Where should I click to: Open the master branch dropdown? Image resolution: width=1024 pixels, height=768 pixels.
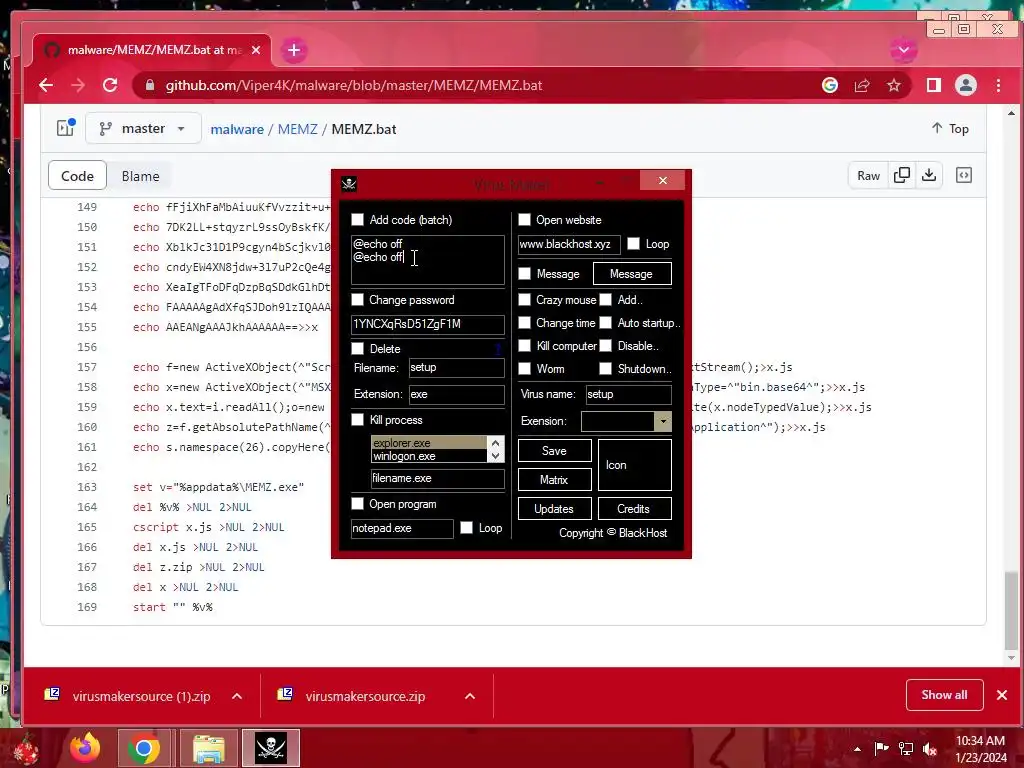point(143,129)
